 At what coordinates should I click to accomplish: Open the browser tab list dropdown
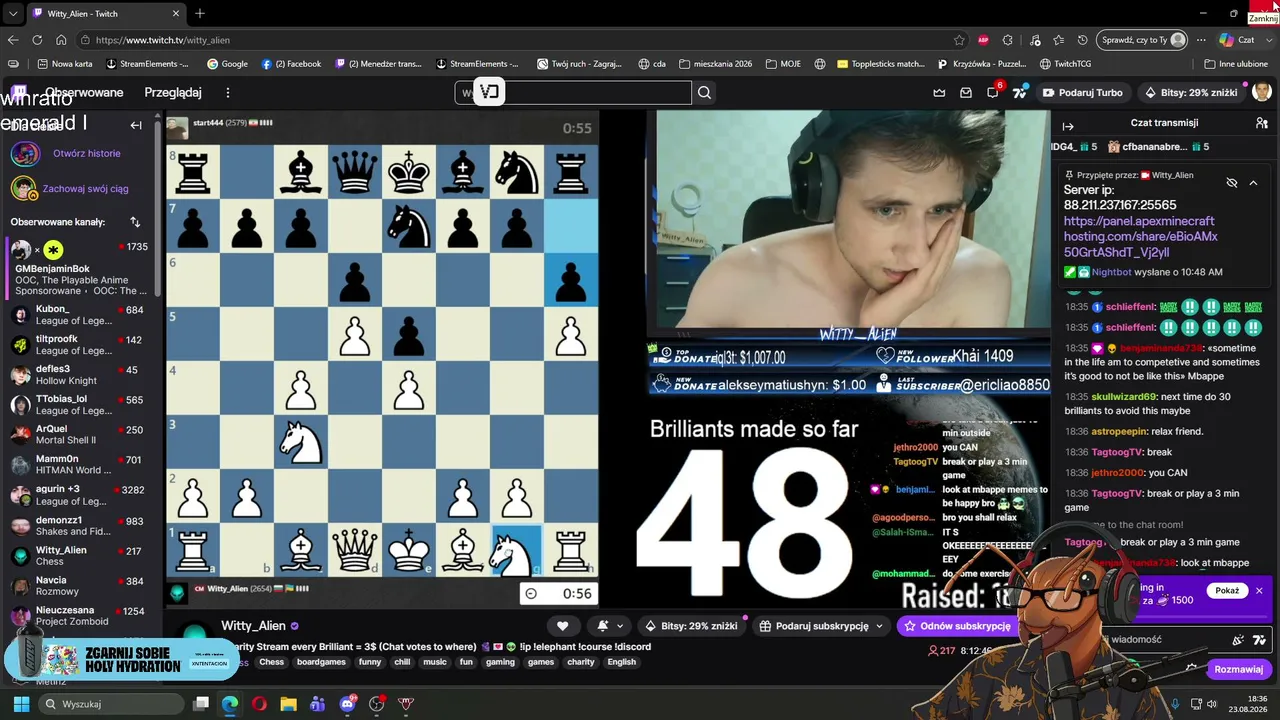pyautogui.click(x=12, y=14)
